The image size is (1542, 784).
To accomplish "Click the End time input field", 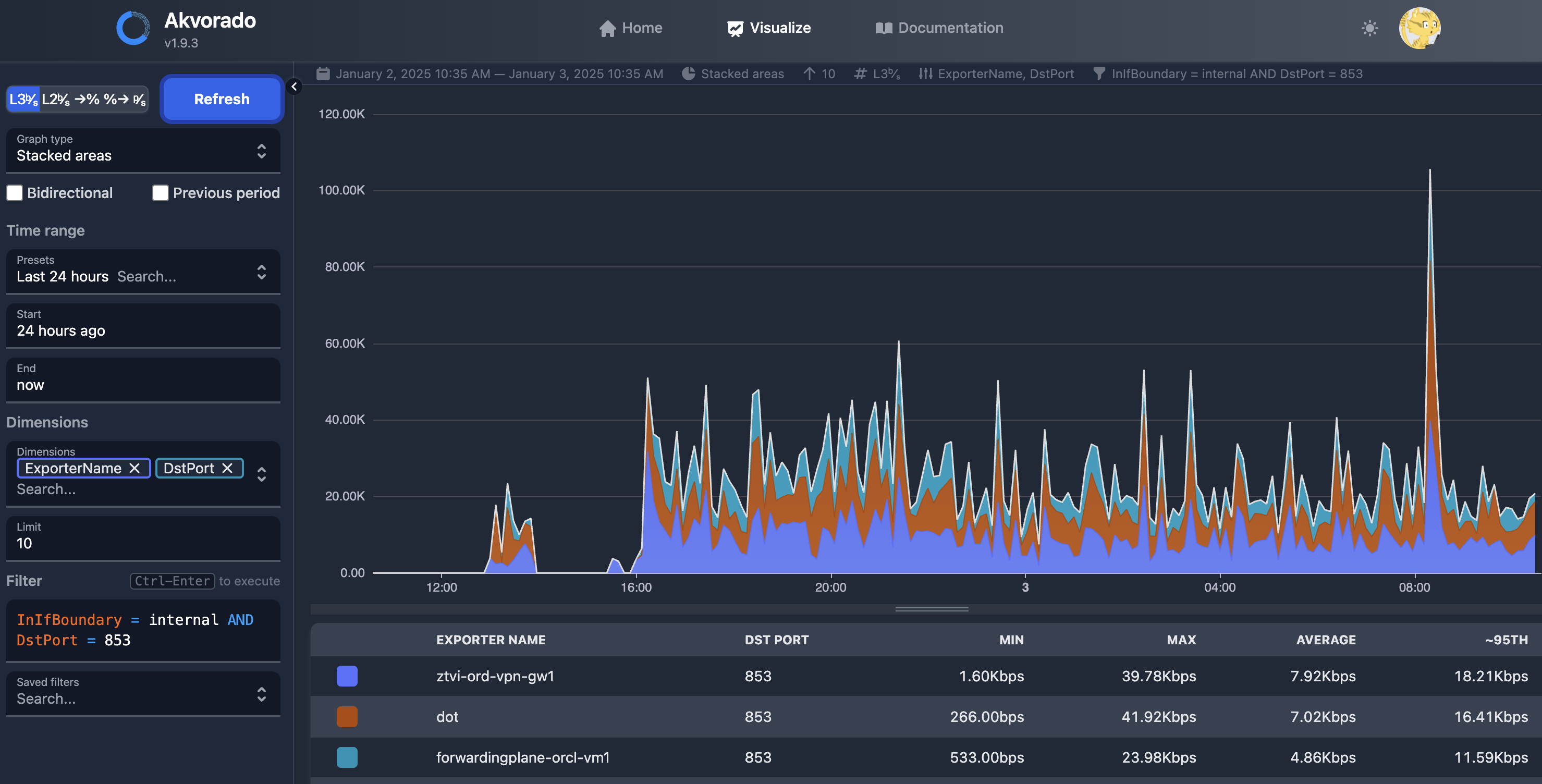I will click(x=143, y=379).
